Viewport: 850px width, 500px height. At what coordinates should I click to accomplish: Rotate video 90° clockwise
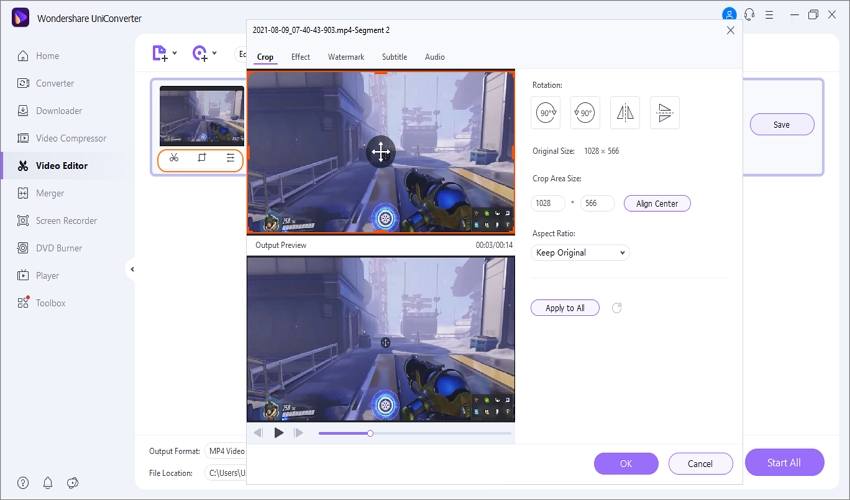[546, 113]
